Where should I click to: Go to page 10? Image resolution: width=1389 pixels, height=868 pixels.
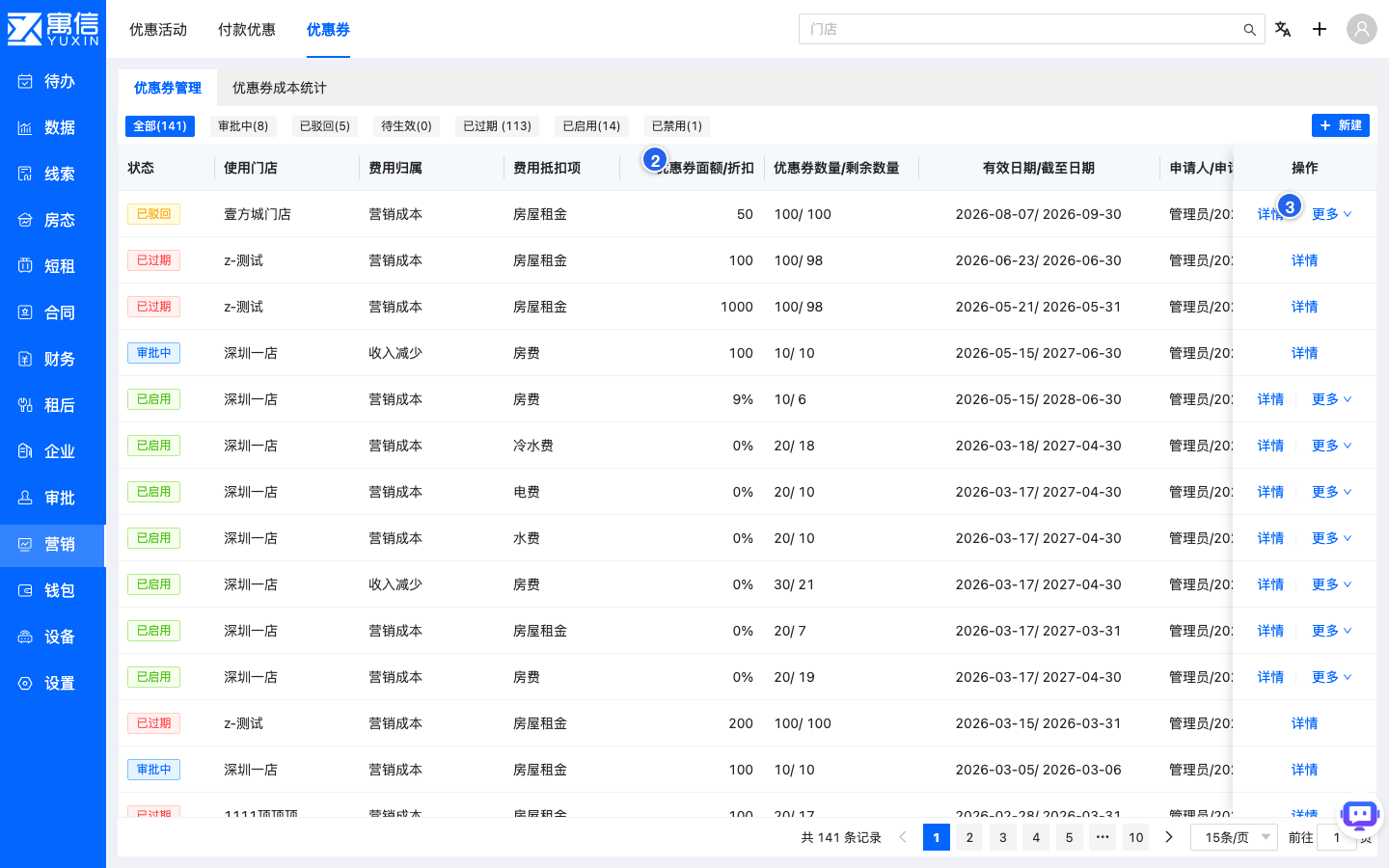pyautogui.click(x=1136, y=837)
